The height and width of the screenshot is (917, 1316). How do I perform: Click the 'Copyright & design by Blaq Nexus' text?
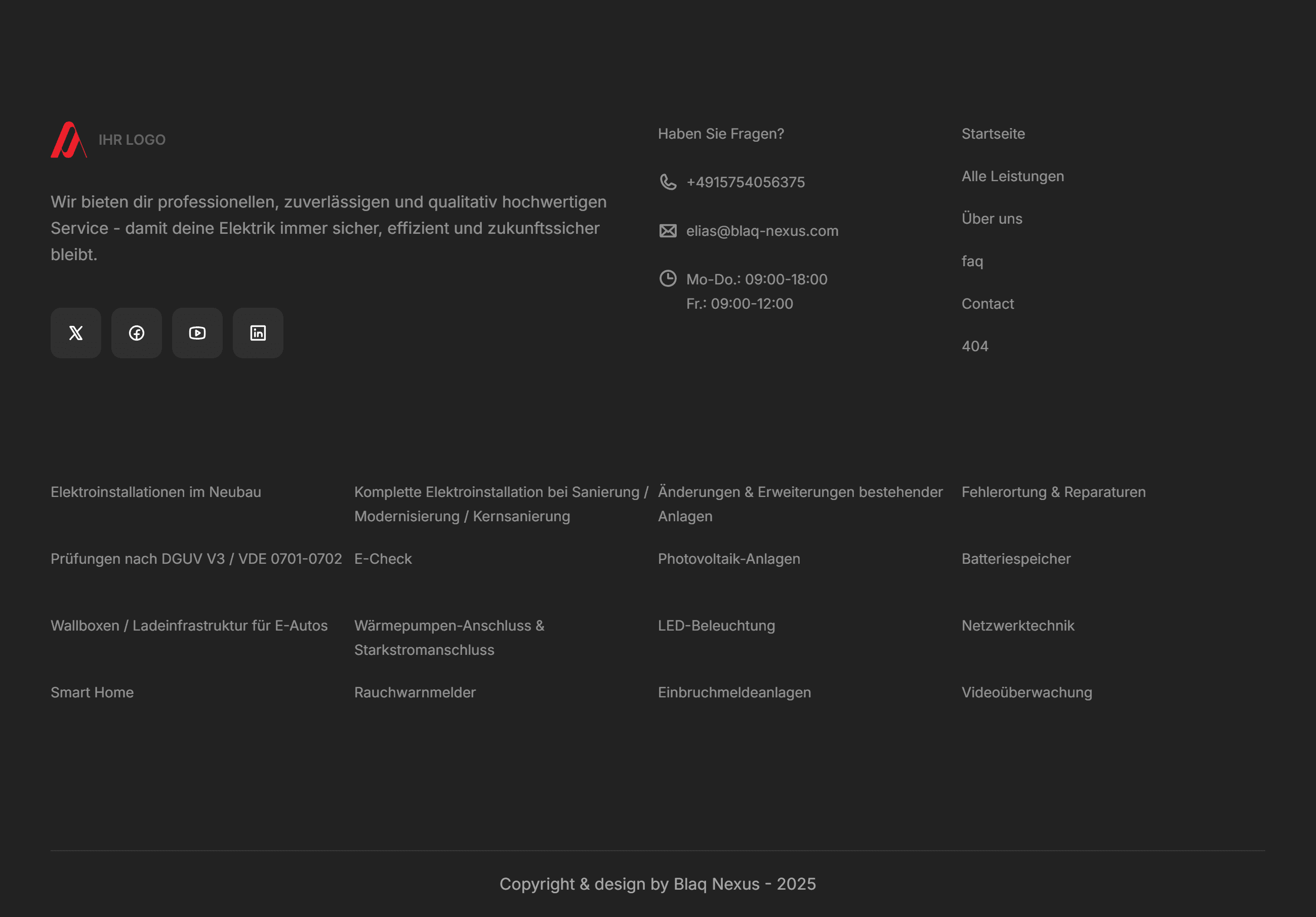[x=658, y=884]
